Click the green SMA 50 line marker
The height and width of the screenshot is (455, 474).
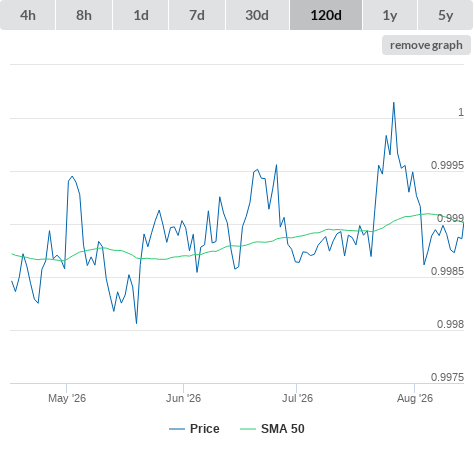click(248, 429)
